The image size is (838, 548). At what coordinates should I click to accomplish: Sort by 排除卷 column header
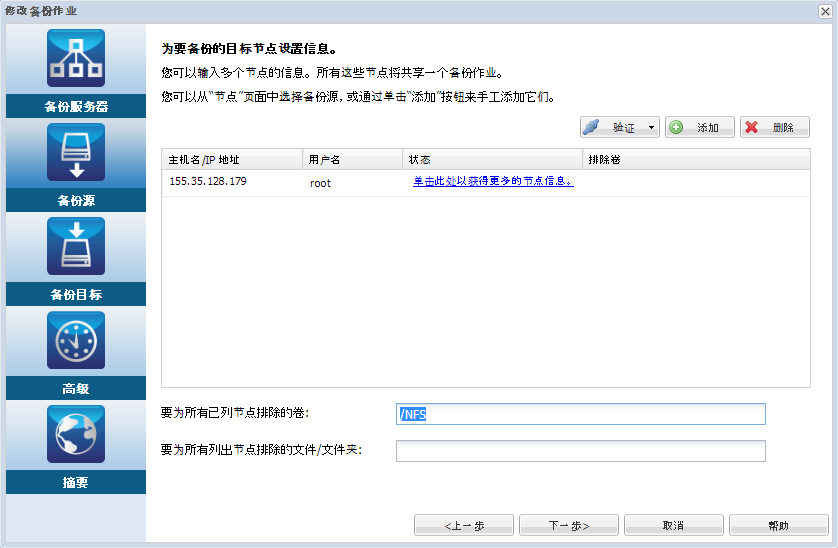[696, 159]
